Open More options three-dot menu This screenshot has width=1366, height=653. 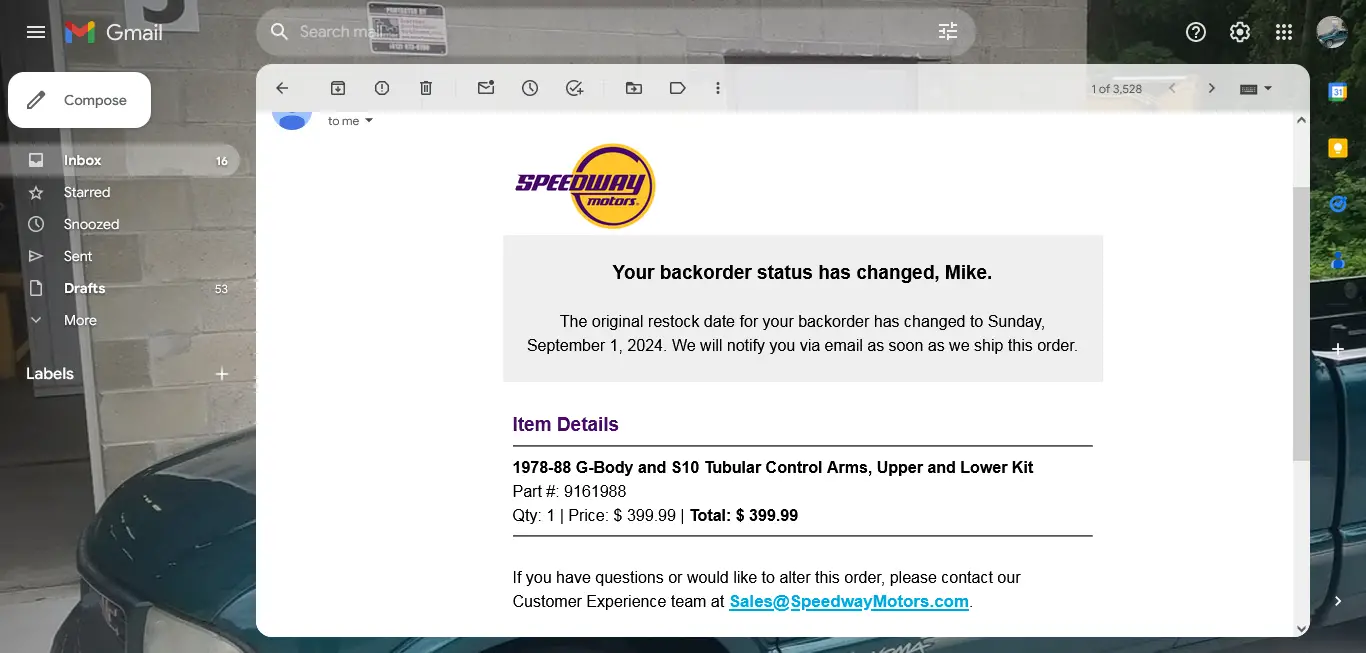click(718, 88)
